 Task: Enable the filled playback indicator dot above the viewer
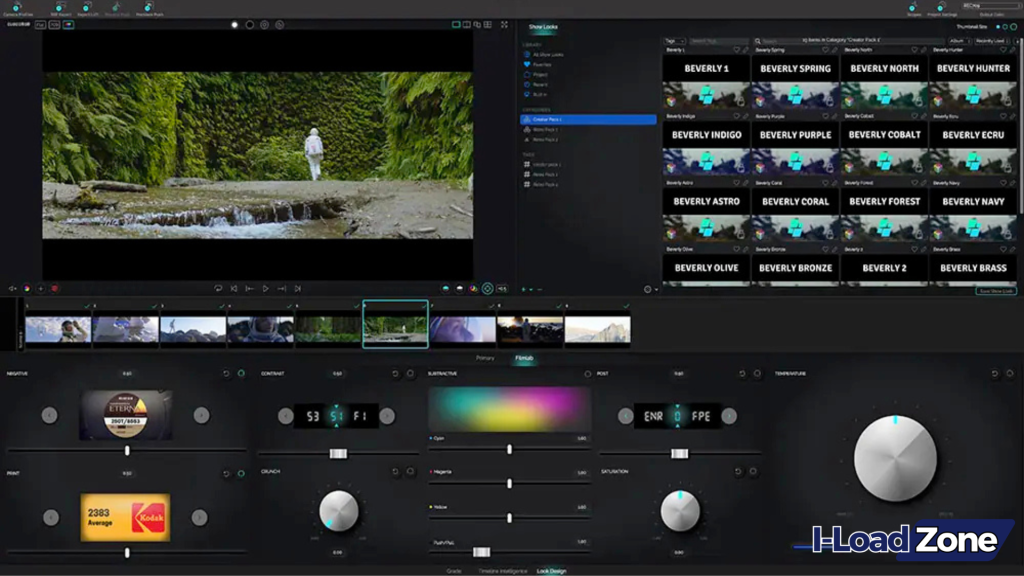[235, 25]
